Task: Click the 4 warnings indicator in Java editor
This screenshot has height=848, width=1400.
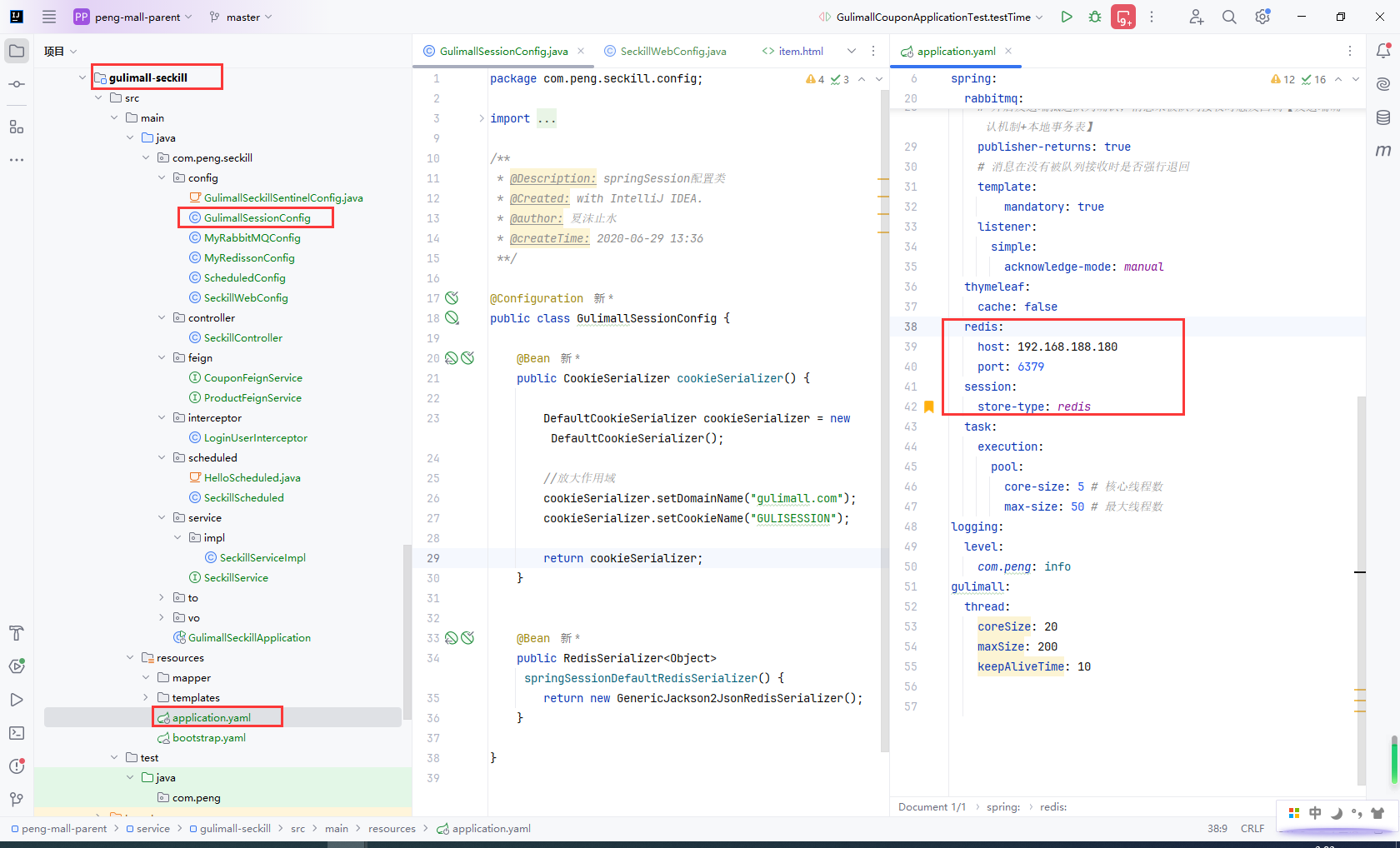Action: [x=815, y=79]
